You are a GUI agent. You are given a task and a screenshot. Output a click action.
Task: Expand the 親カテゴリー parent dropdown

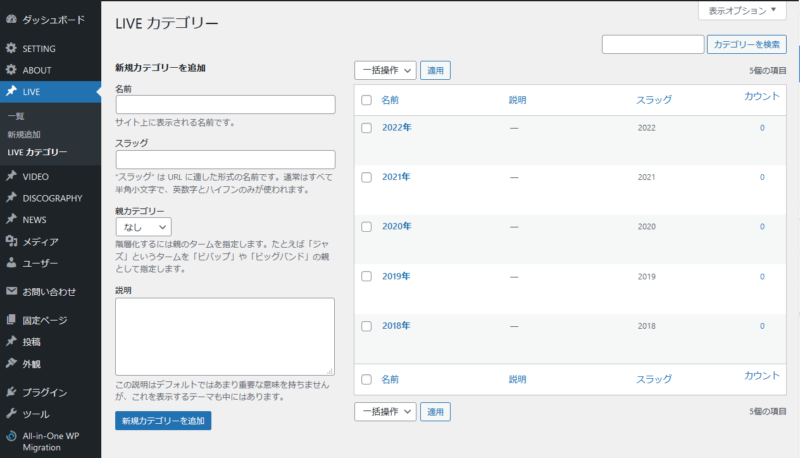click(143, 227)
